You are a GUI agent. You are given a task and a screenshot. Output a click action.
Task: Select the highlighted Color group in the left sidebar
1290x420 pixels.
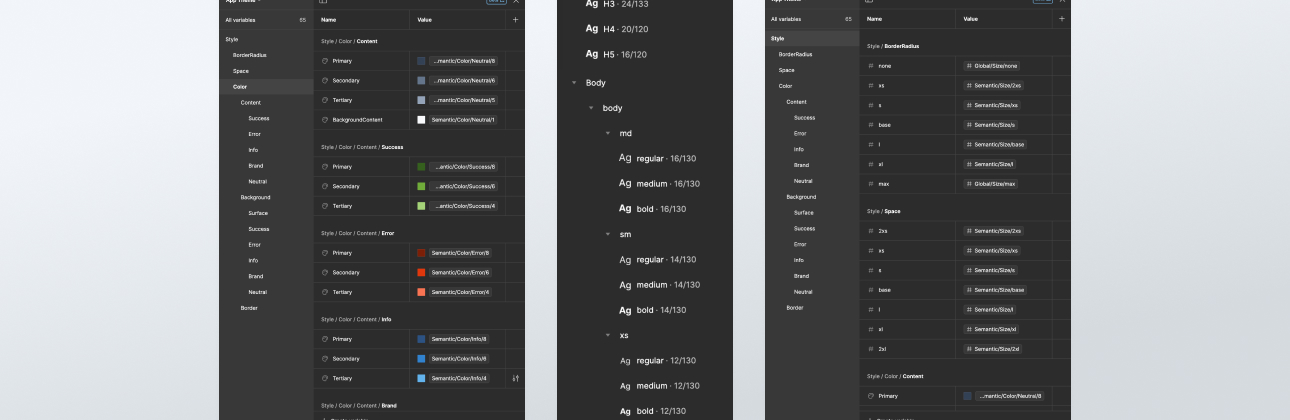tap(239, 87)
